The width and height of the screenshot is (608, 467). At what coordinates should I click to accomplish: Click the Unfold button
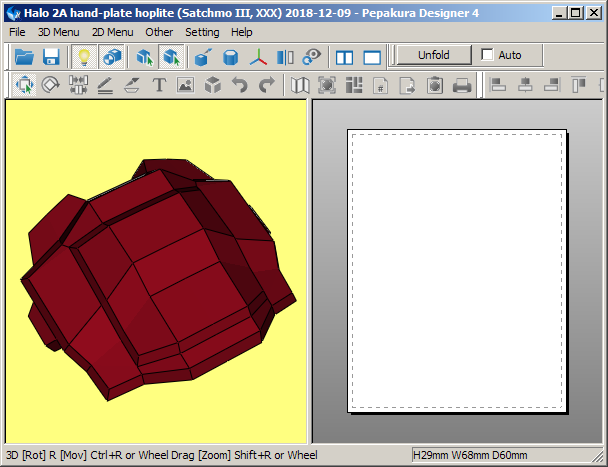(434, 55)
